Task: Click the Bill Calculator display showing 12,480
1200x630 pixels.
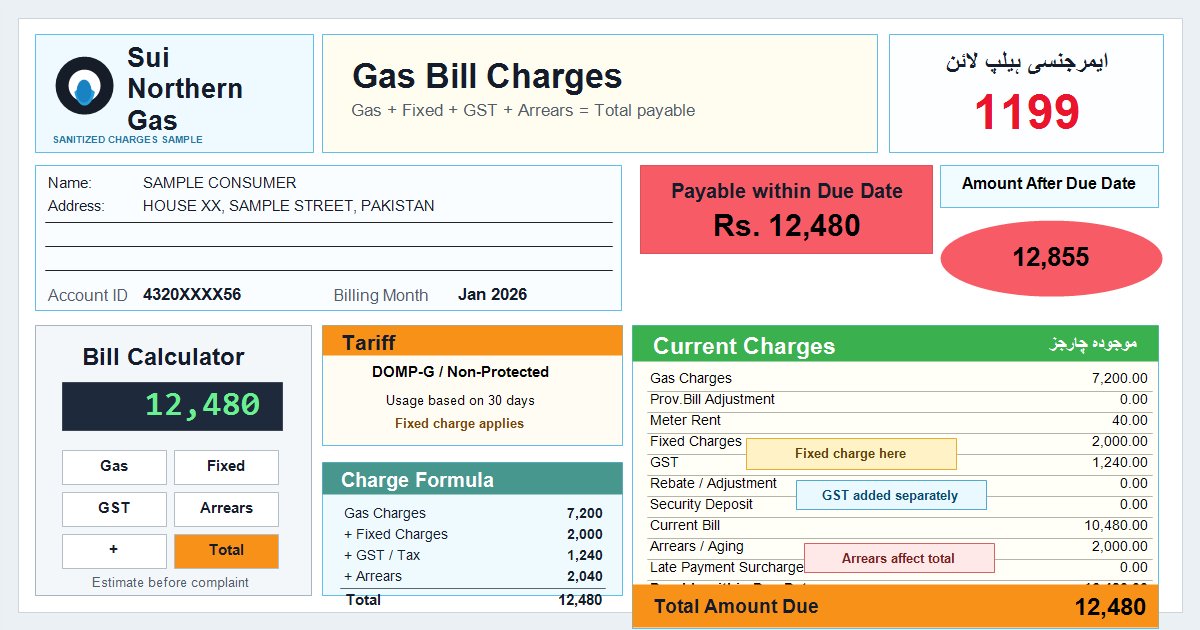Action: (x=172, y=406)
